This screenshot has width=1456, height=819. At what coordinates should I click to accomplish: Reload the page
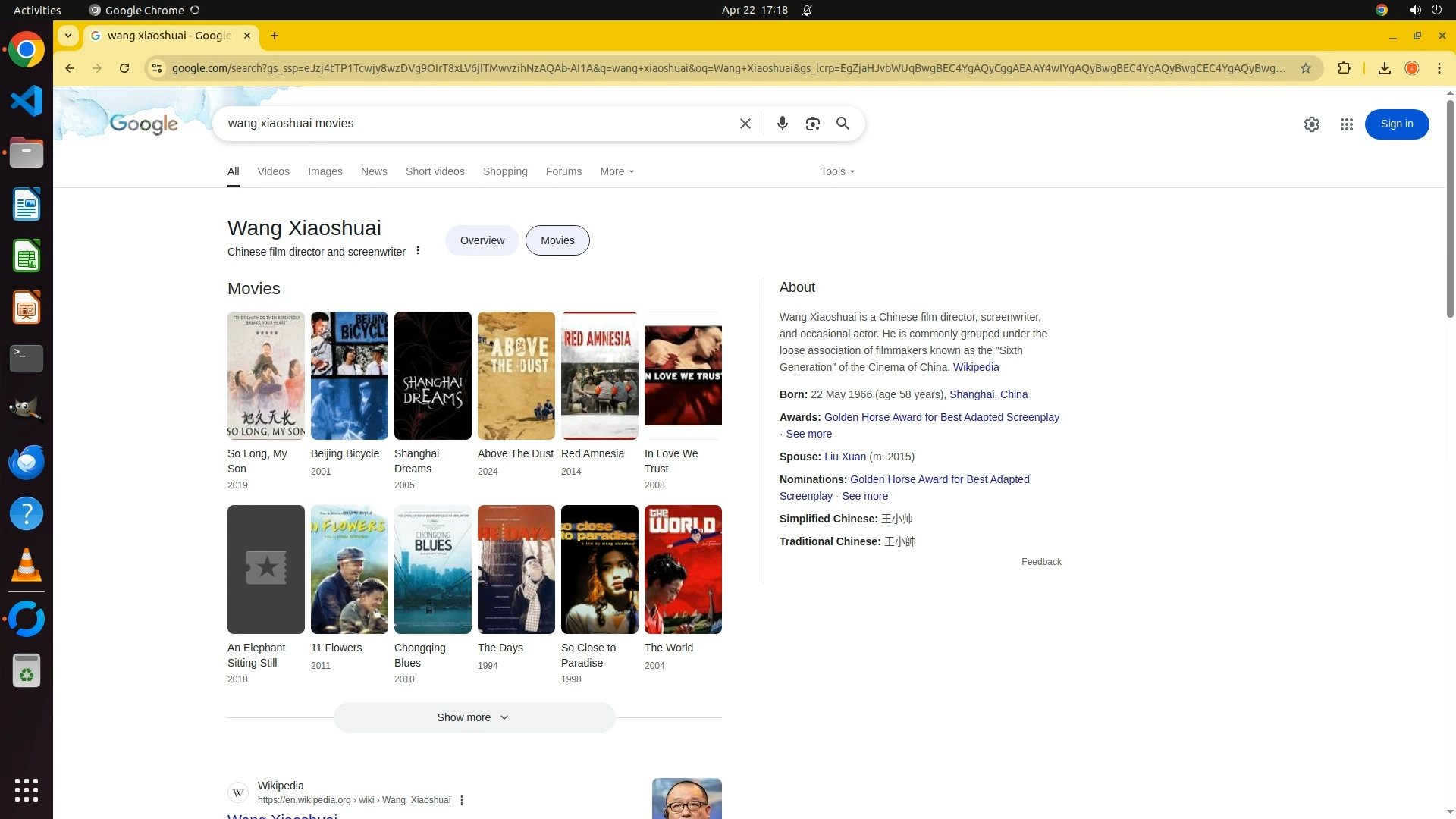tap(124, 68)
